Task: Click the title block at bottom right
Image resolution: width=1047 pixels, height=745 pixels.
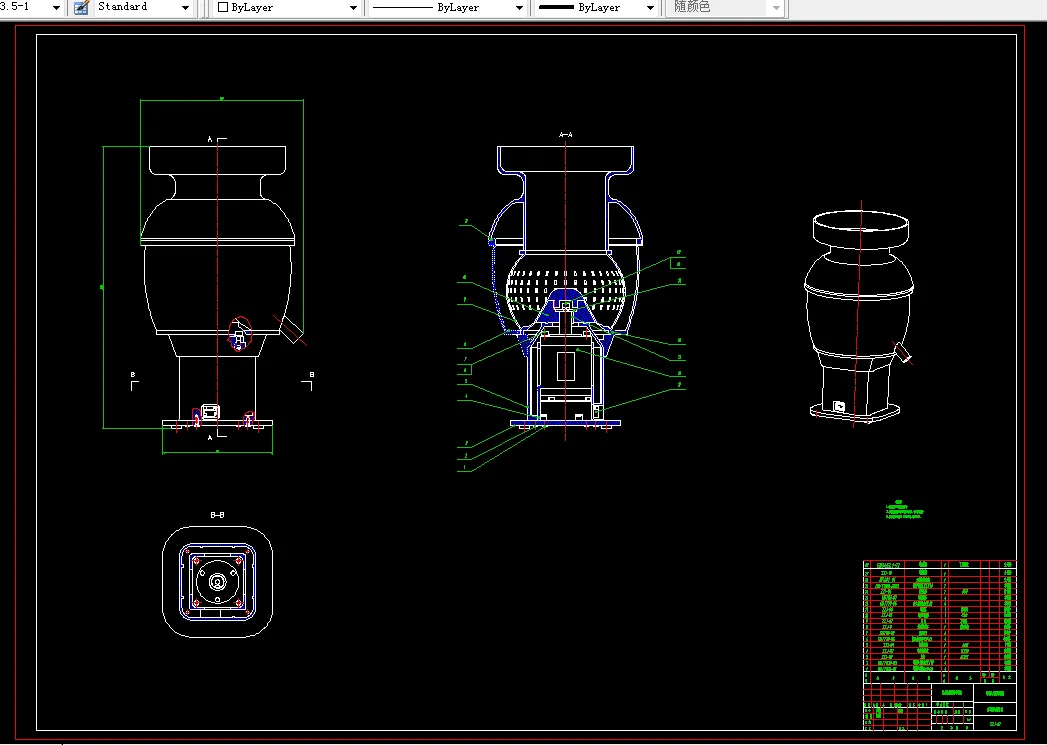Action: coord(938,705)
